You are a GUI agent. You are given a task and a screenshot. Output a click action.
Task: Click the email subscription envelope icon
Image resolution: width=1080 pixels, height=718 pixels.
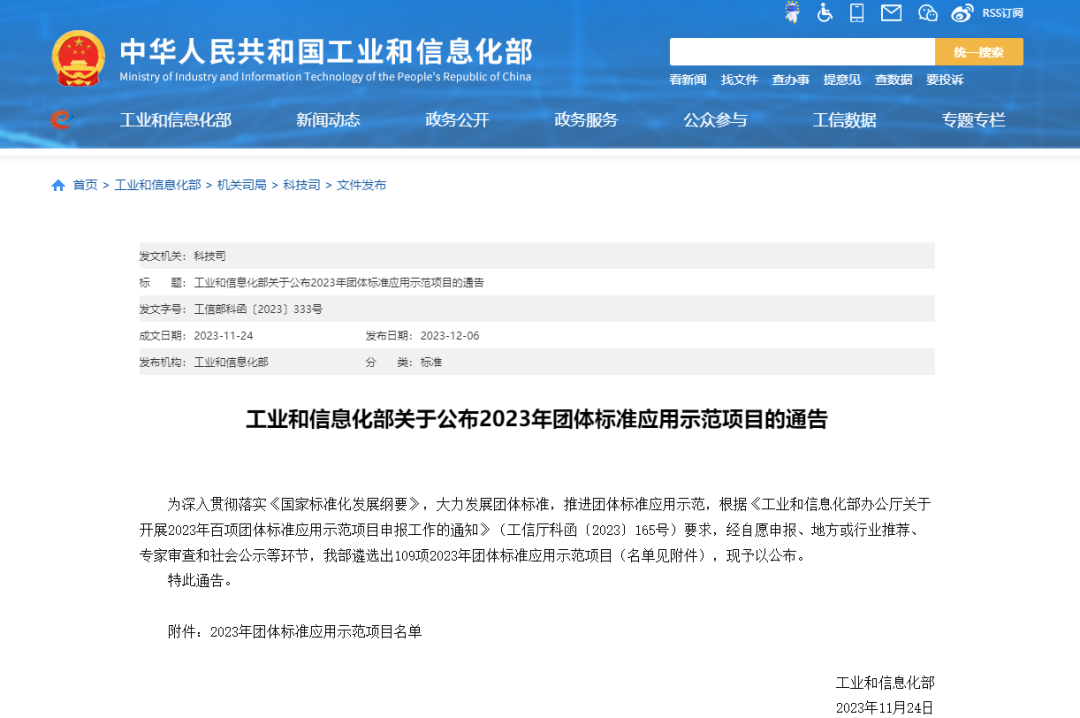pos(891,13)
